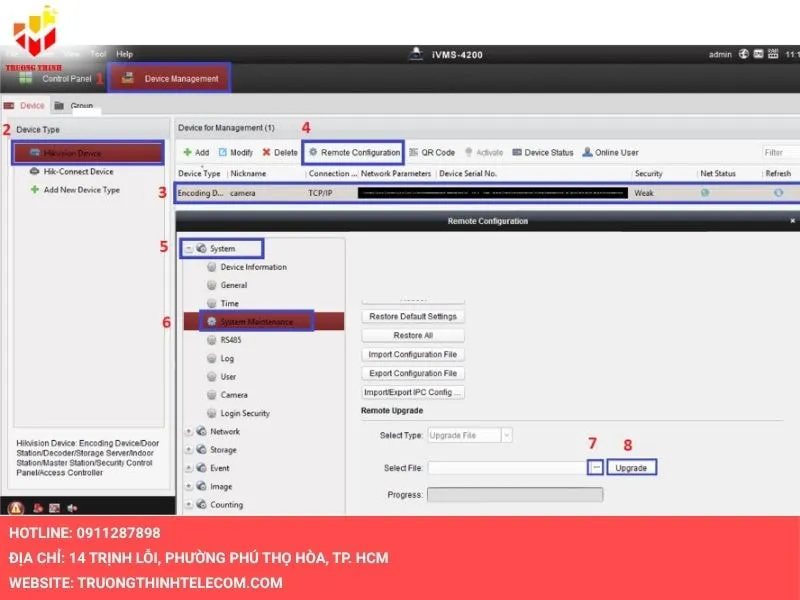Show Online User list
Viewport: 800px width, 600px height.
[x=587, y=153]
